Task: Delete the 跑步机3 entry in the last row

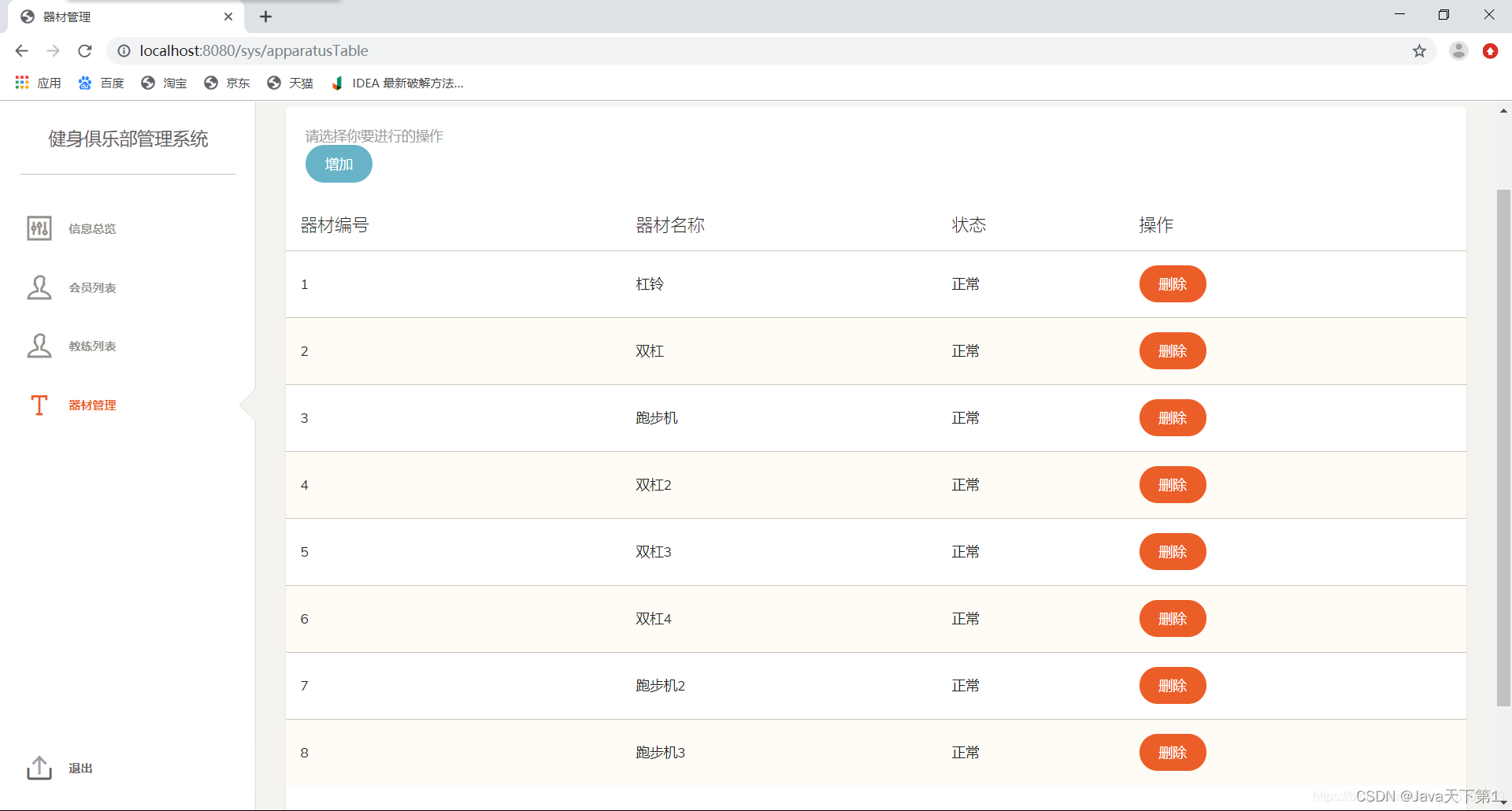Action: coord(1173,753)
